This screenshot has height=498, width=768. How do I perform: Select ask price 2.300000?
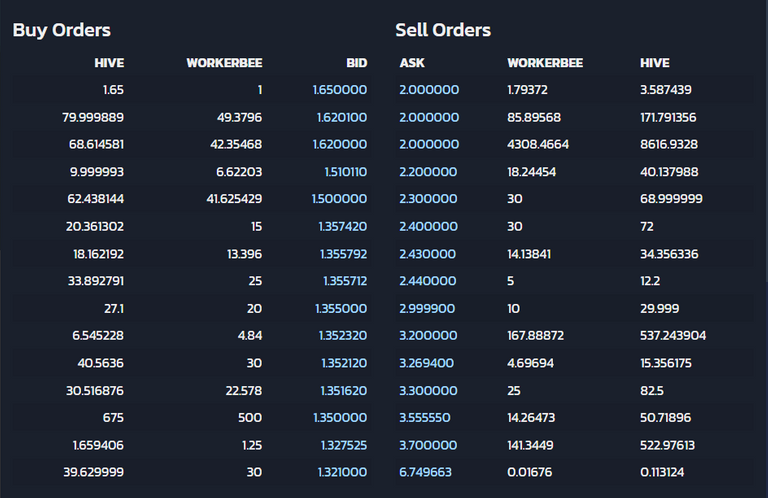coord(428,199)
